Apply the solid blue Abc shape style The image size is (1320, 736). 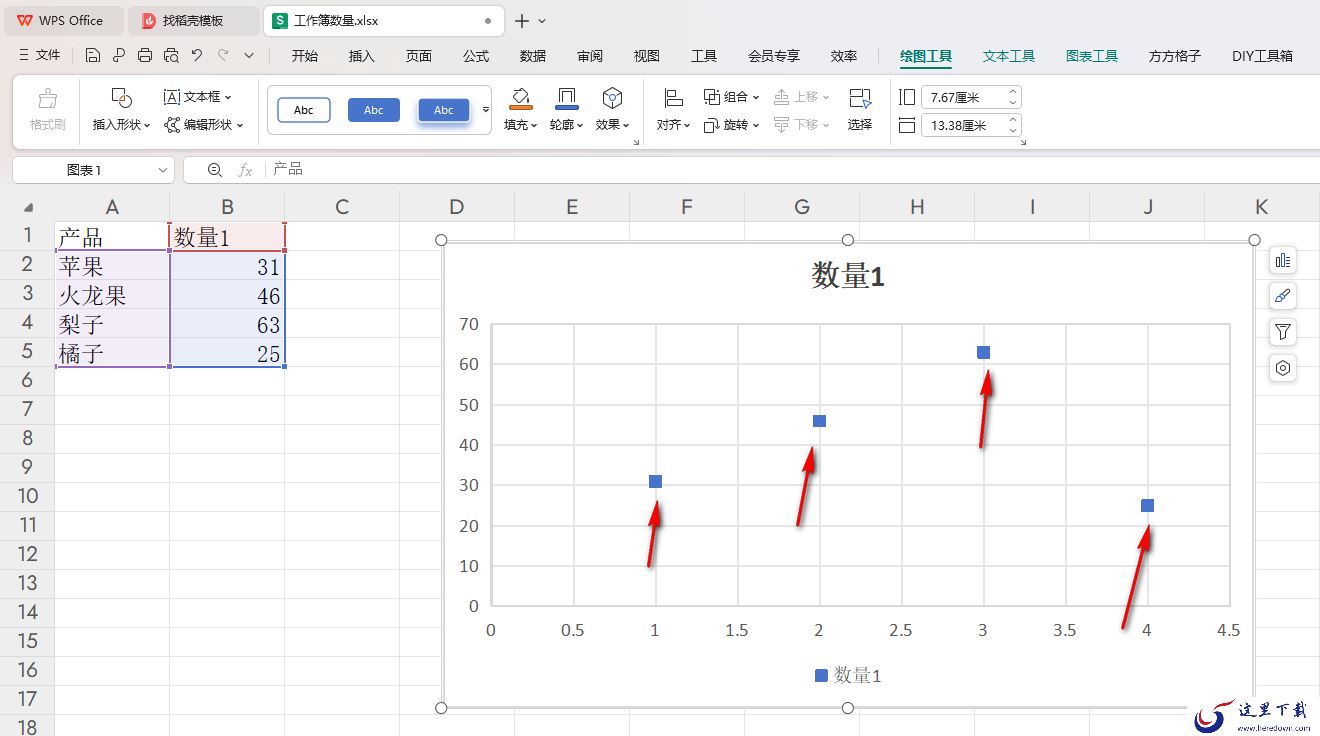click(x=374, y=110)
